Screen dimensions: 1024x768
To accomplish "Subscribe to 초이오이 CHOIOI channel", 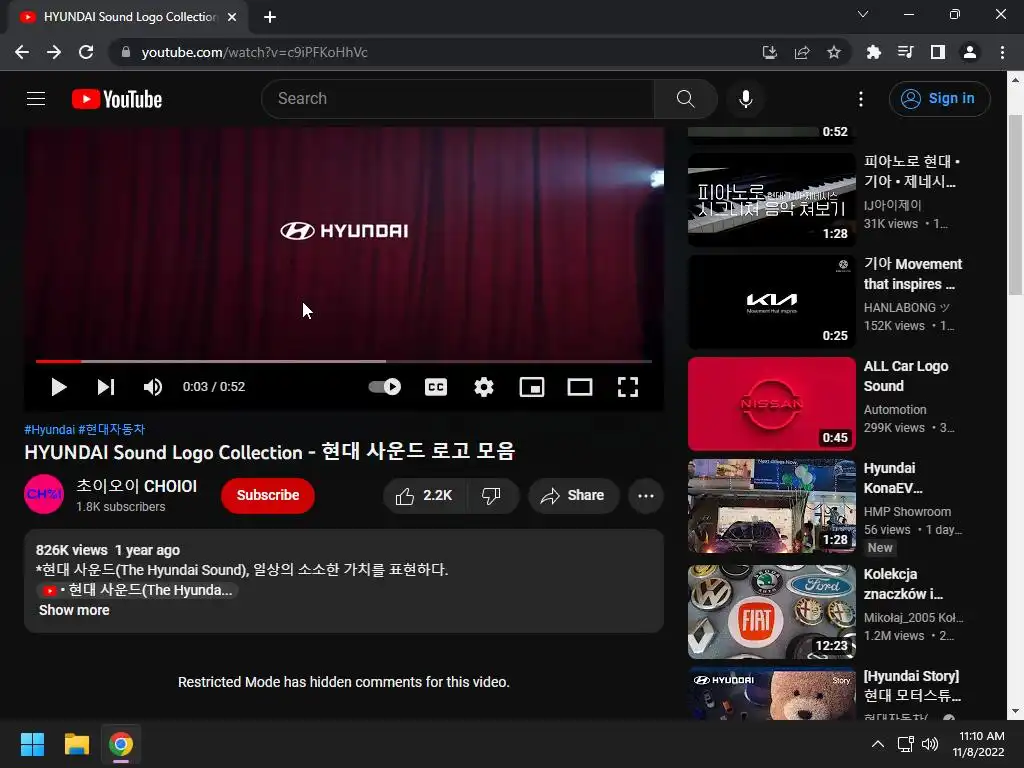I will click(268, 495).
